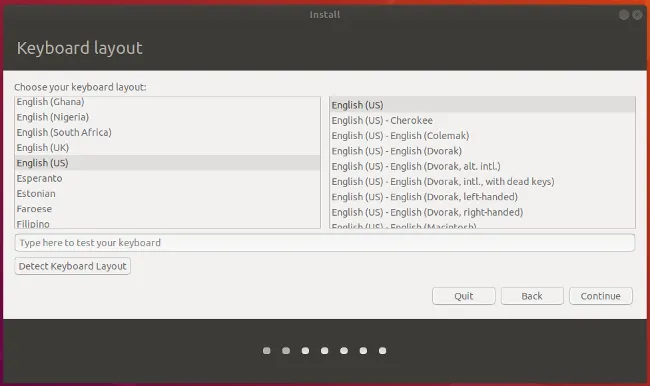Screen dimensions: 650x386
Task: Select English (Nigeria) layout language
Action: coord(167,117)
